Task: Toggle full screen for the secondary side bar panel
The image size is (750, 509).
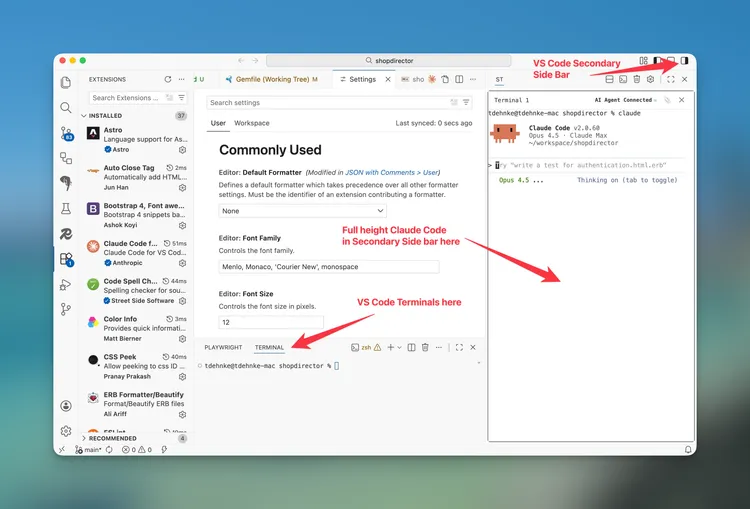Action: [x=670, y=79]
